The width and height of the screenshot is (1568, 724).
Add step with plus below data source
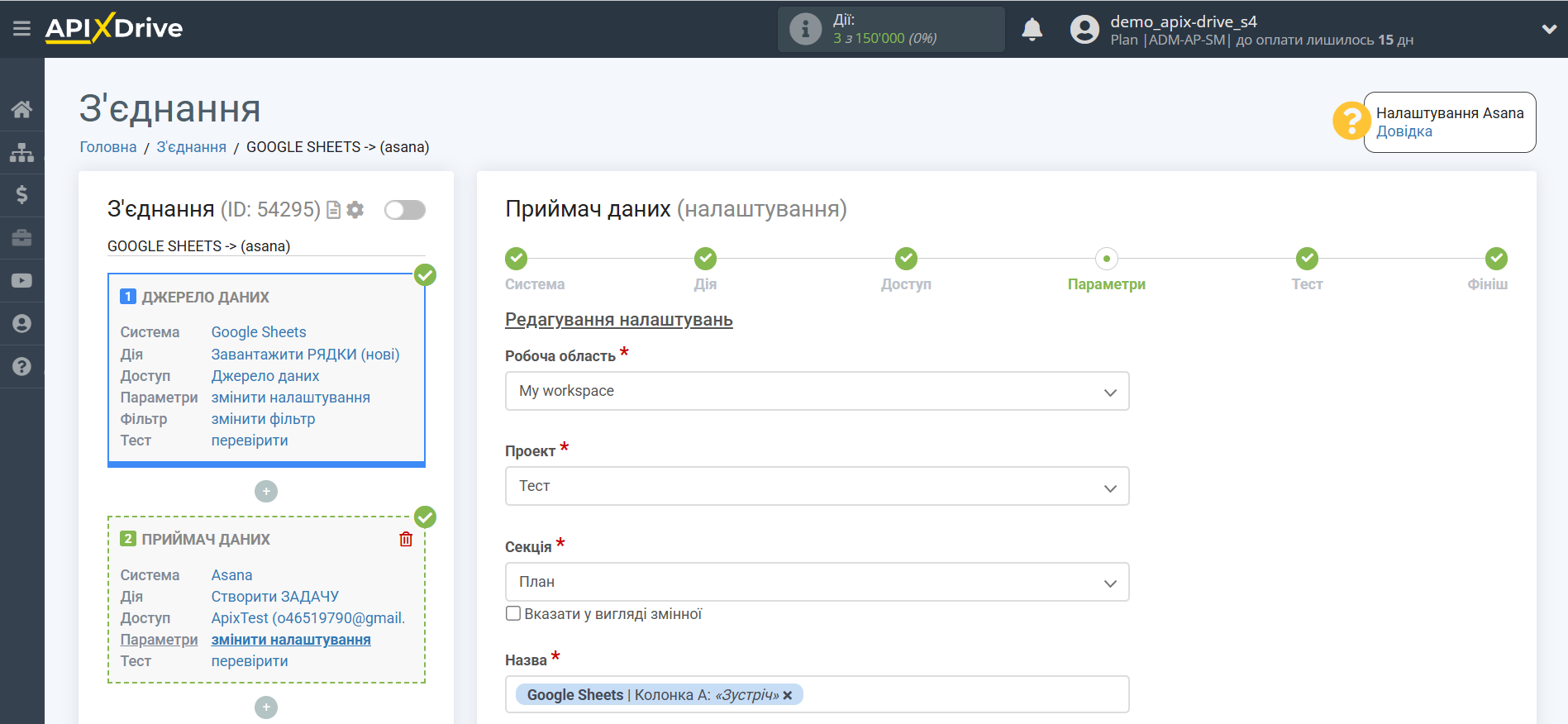pyautogui.click(x=266, y=492)
